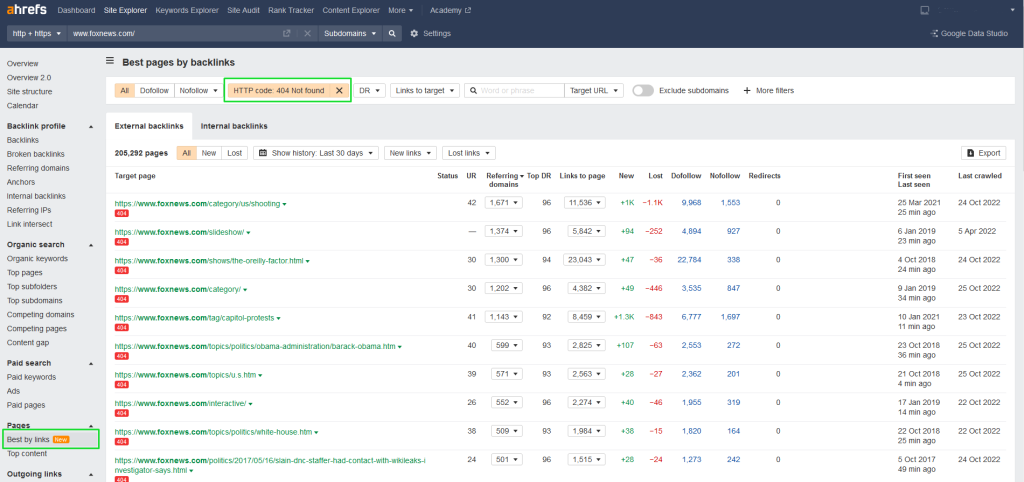Open Site structure in sidebar

29,92
